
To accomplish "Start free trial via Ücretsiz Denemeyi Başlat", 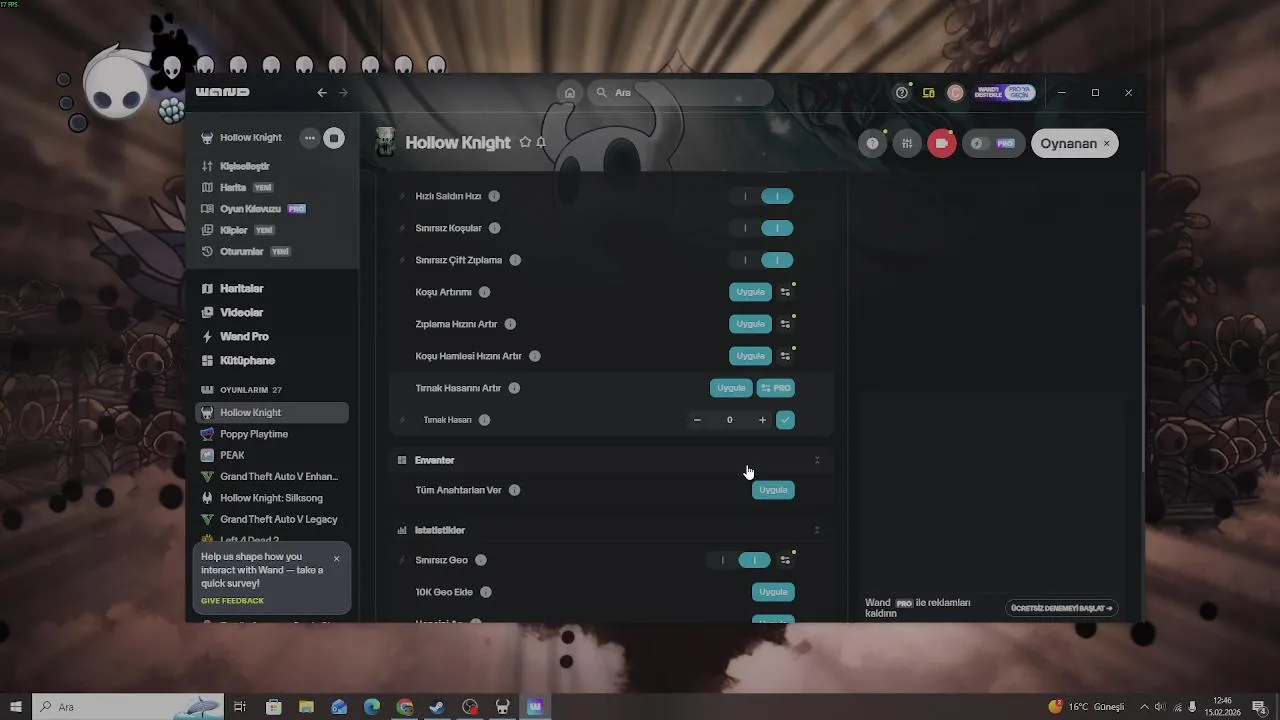I will [1061, 608].
